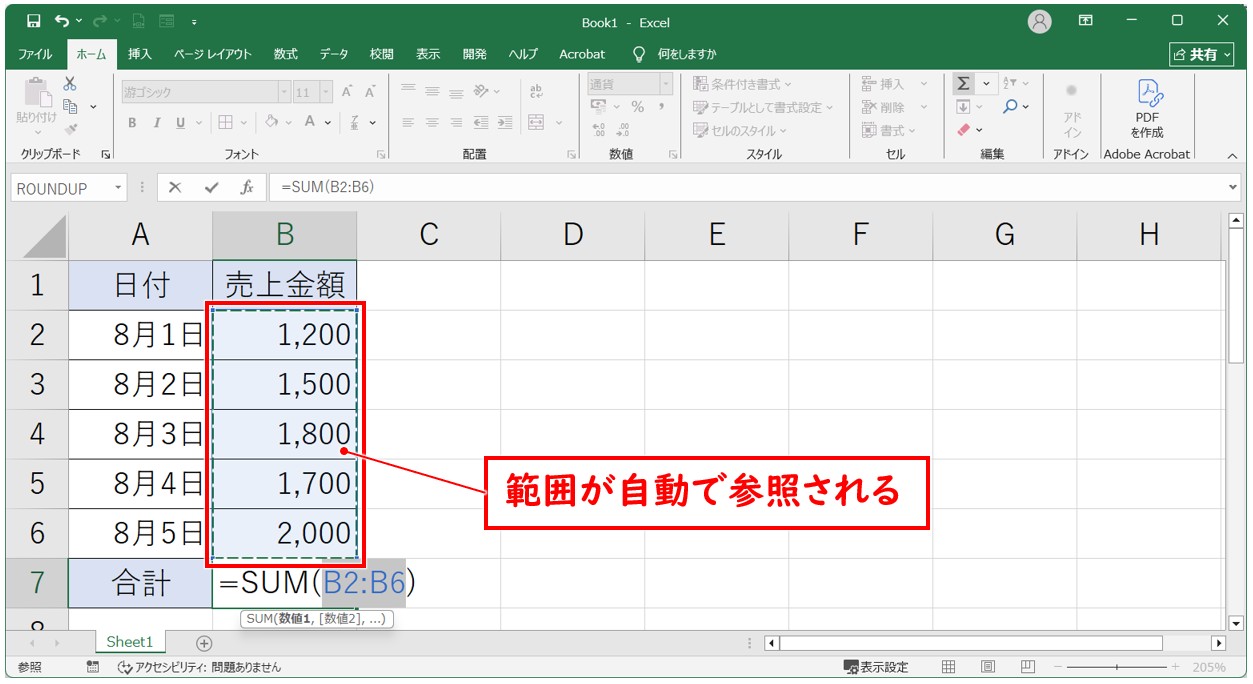This screenshot has height=684, width=1253.
Task: Click the Find and Select magnifier icon
Action: pos(1011,107)
